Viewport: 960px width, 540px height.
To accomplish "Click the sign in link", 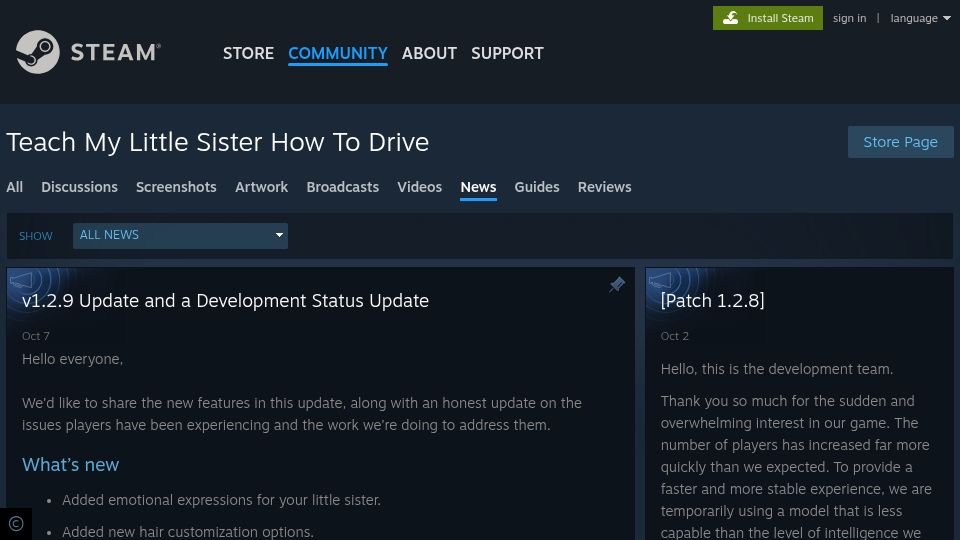I will (x=849, y=18).
